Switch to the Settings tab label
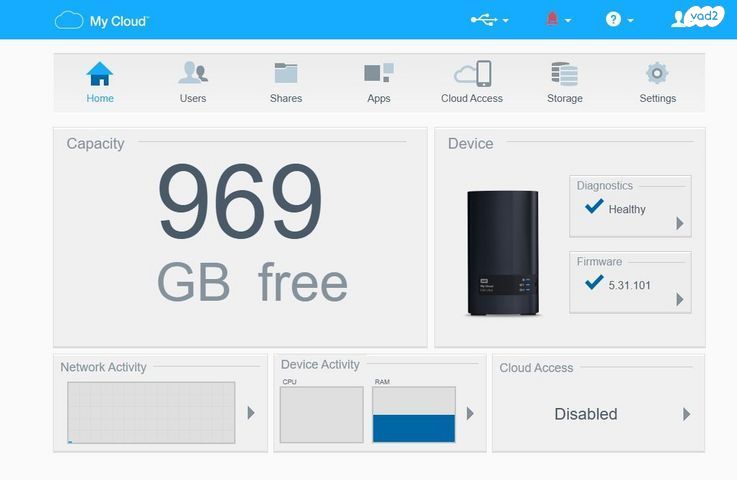Image resolution: width=737 pixels, height=480 pixels. (x=658, y=99)
